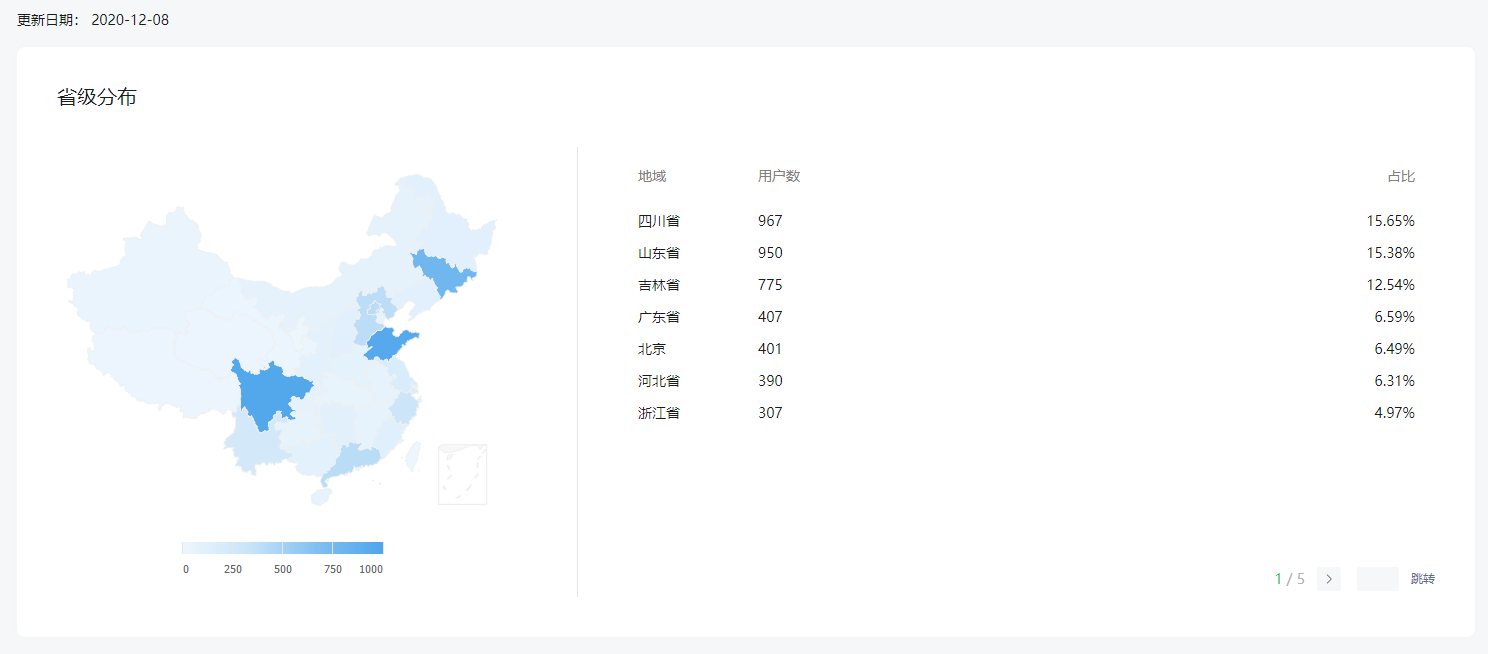
Task: Click the 广东省 row label
Action: (659, 317)
